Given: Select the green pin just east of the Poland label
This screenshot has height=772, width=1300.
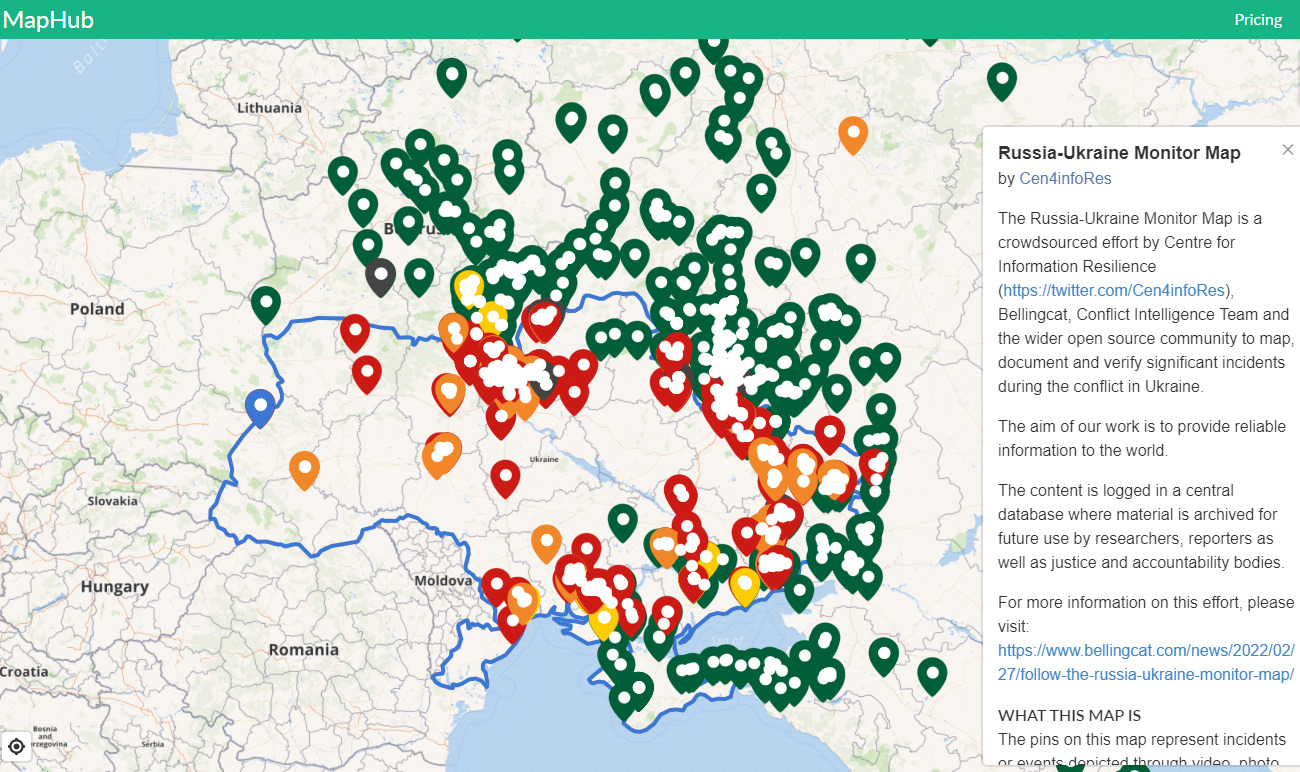Looking at the screenshot, I should coord(265,305).
